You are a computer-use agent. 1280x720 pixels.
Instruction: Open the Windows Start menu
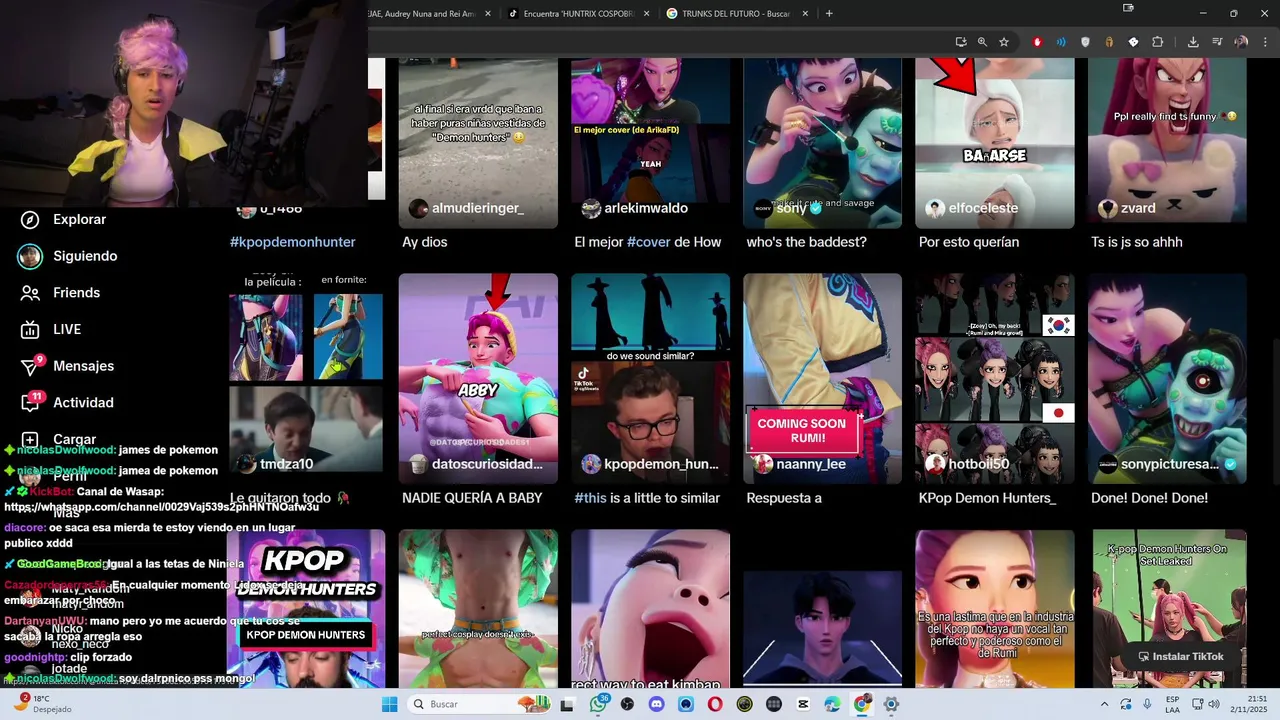tap(389, 704)
